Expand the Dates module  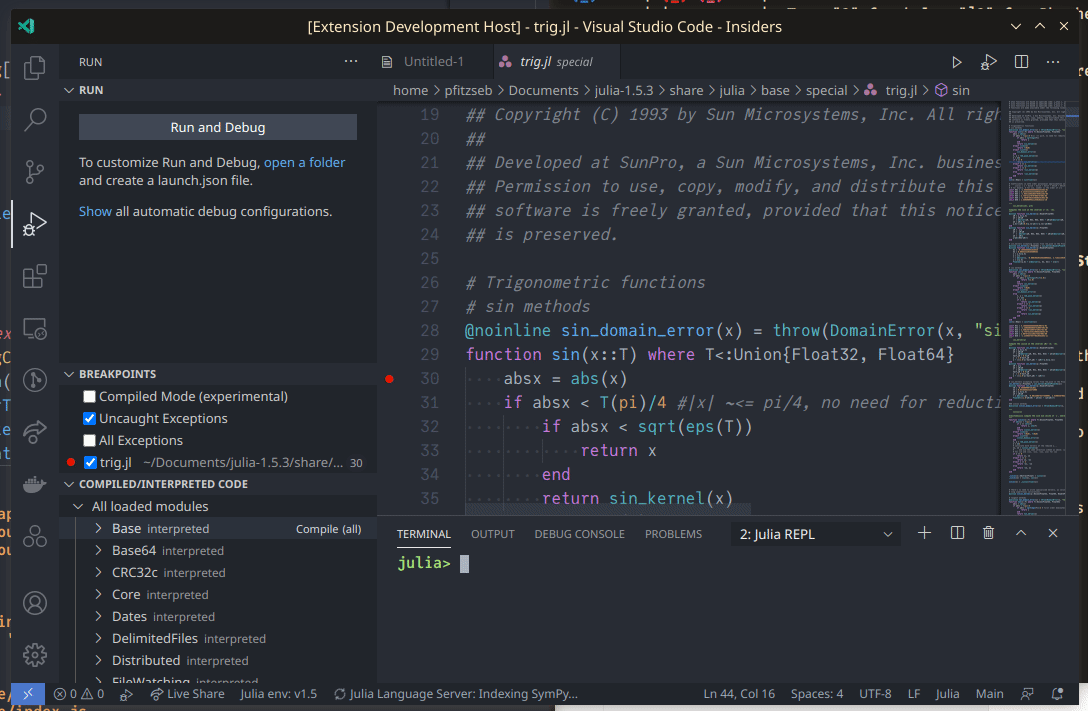tap(98, 617)
